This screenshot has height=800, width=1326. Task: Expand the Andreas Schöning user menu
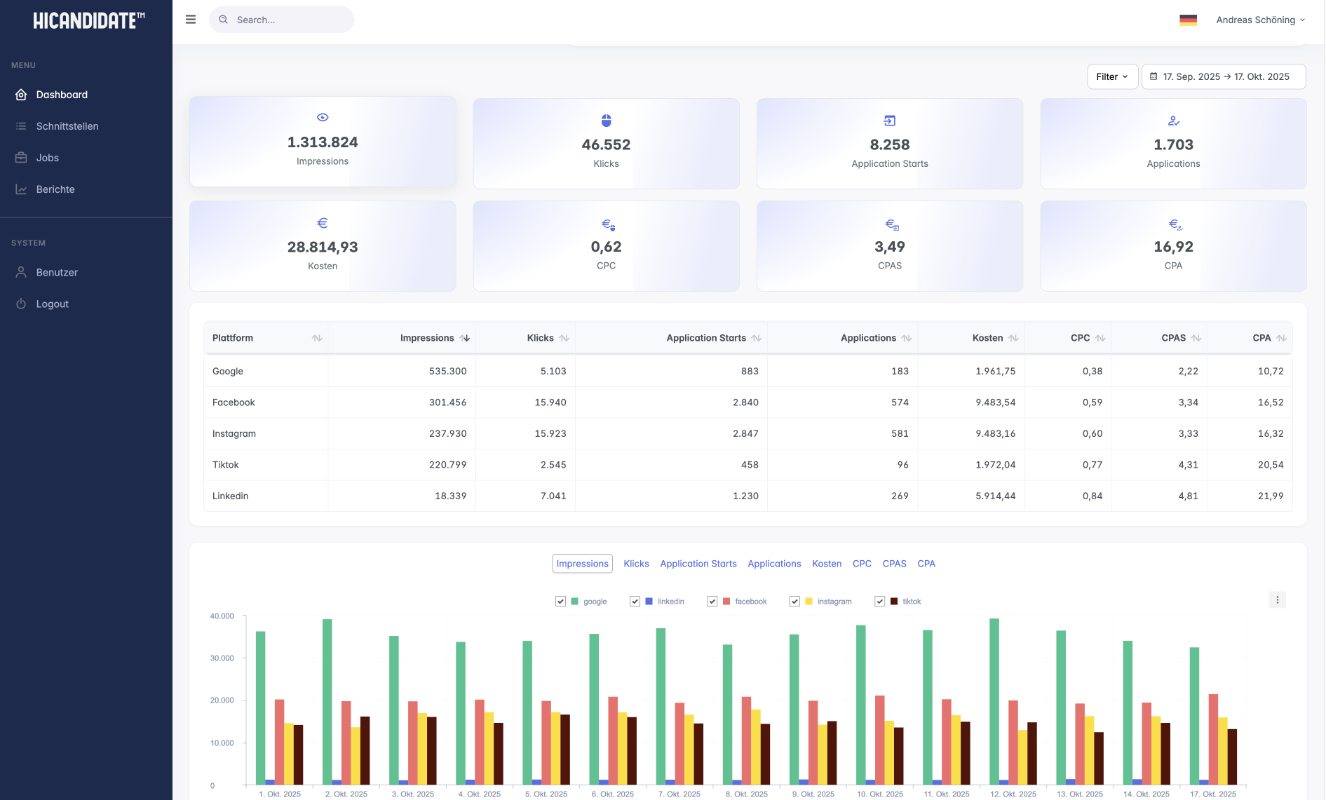point(1260,20)
